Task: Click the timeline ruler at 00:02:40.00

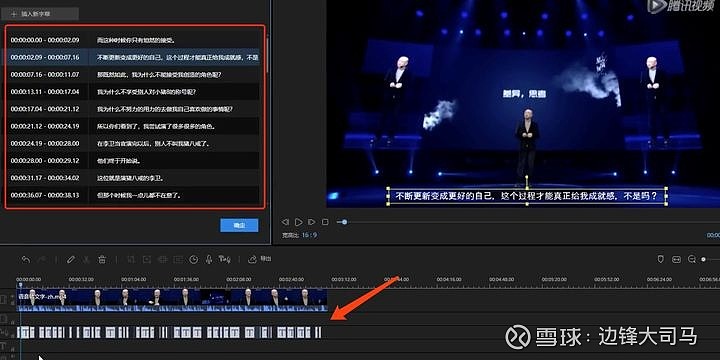Action: click(291, 279)
